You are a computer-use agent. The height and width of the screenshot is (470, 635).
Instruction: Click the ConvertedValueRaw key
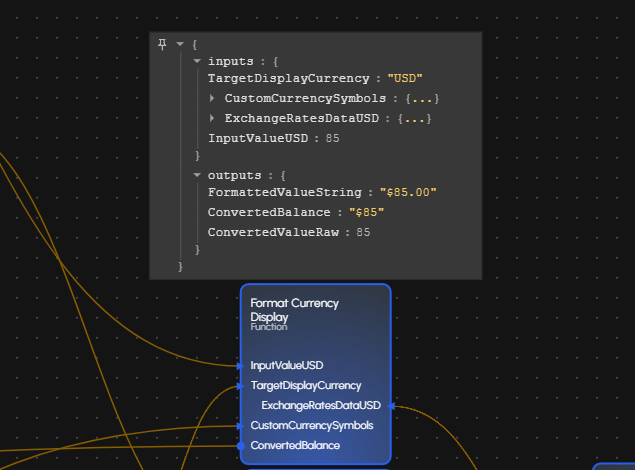(x=273, y=232)
